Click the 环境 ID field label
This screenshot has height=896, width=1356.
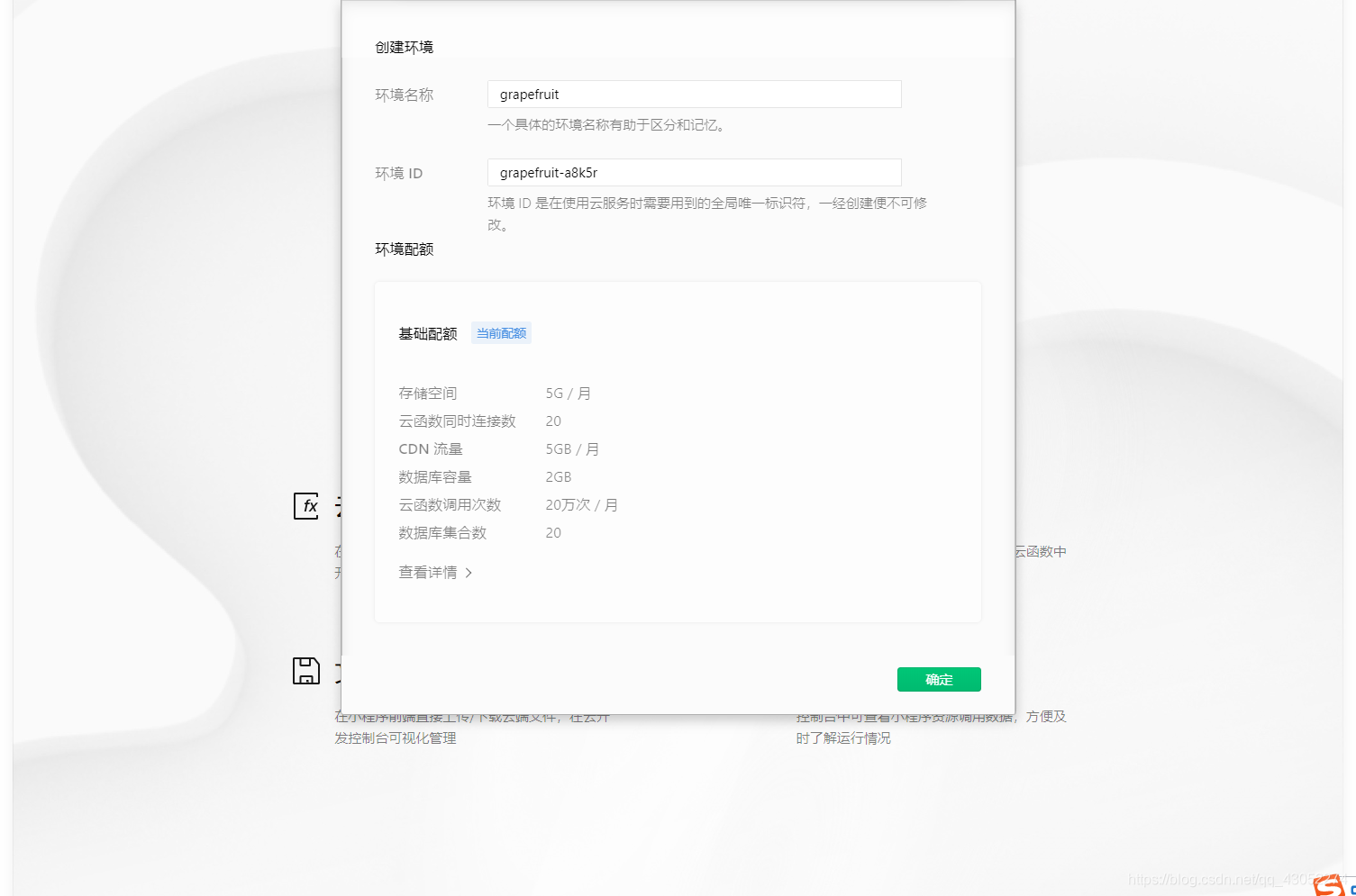(399, 173)
